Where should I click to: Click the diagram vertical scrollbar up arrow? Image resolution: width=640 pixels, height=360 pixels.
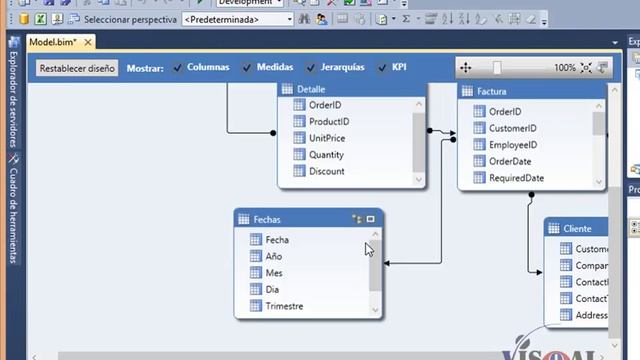point(615,90)
